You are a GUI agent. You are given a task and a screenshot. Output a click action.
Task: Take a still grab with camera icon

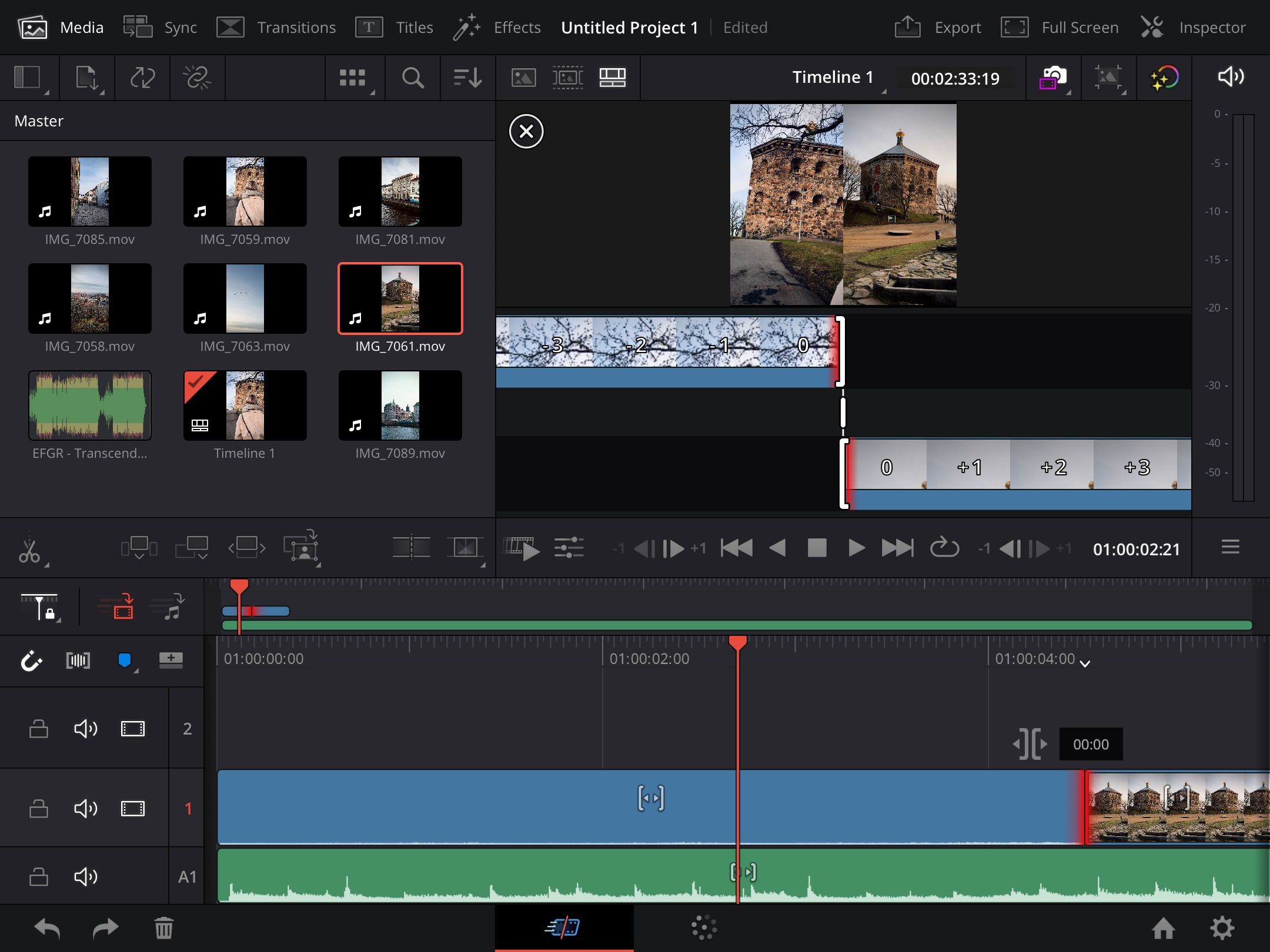(1052, 78)
